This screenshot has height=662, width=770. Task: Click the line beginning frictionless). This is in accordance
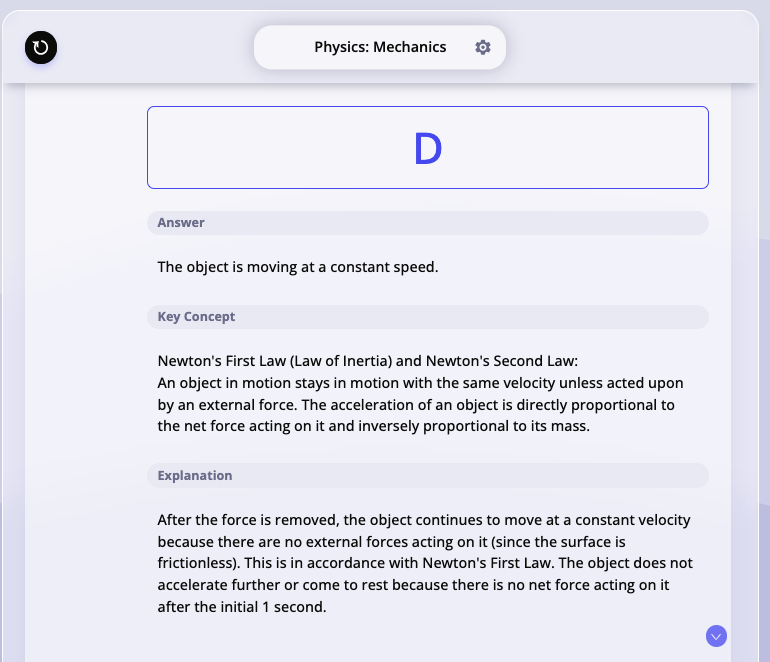click(425, 563)
